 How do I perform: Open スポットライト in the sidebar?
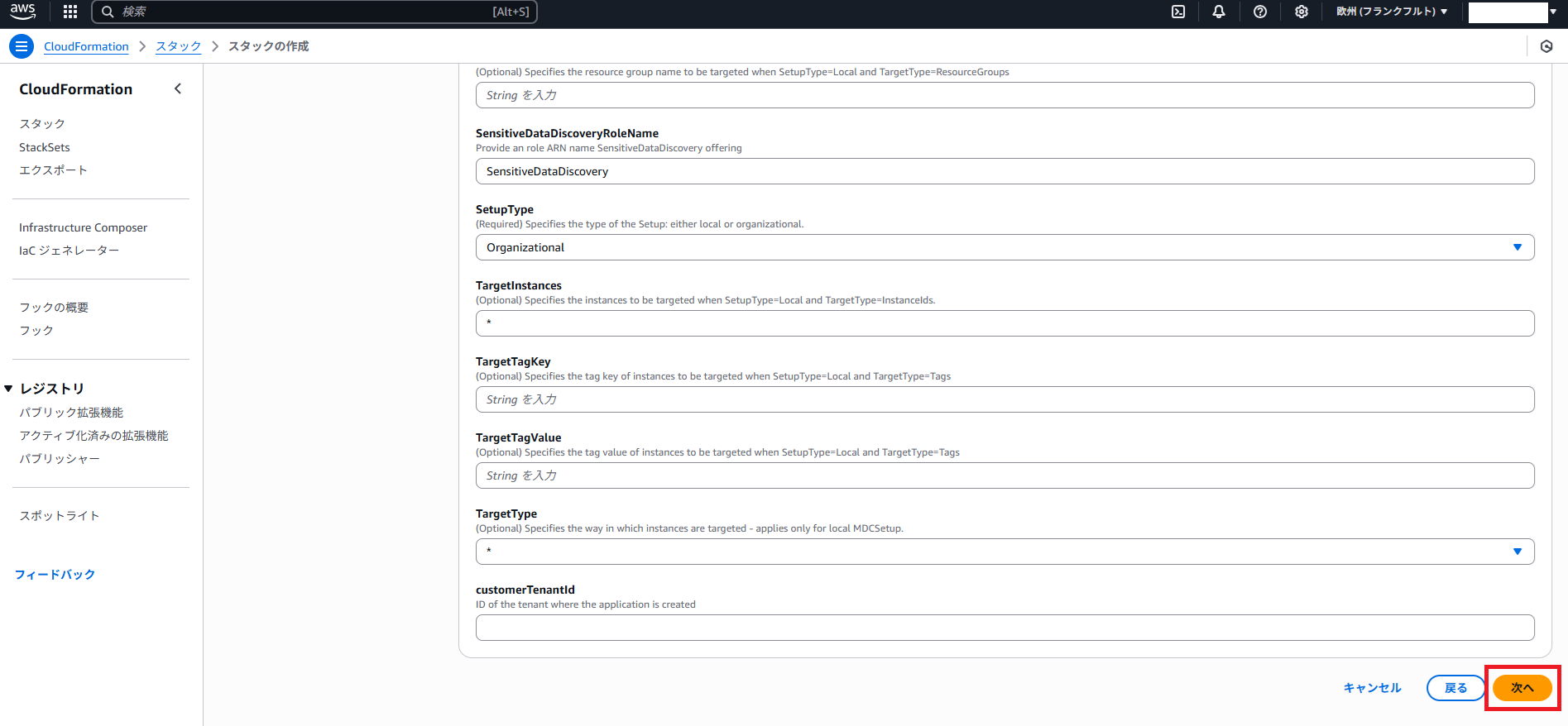tap(60, 516)
